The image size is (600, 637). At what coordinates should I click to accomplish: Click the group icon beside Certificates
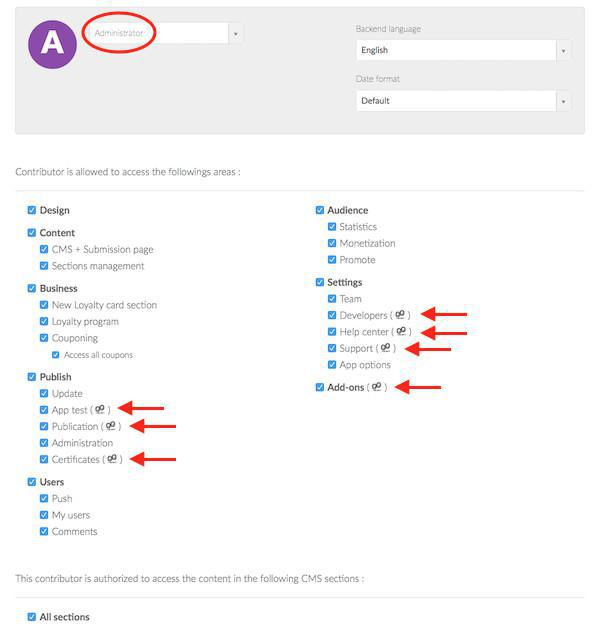click(113, 459)
